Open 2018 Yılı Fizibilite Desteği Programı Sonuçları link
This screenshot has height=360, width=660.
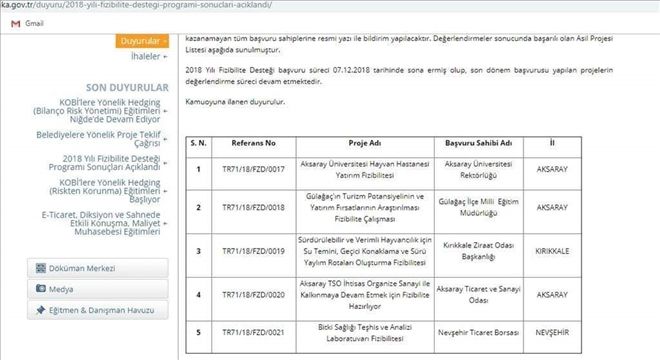click(104, 163)
